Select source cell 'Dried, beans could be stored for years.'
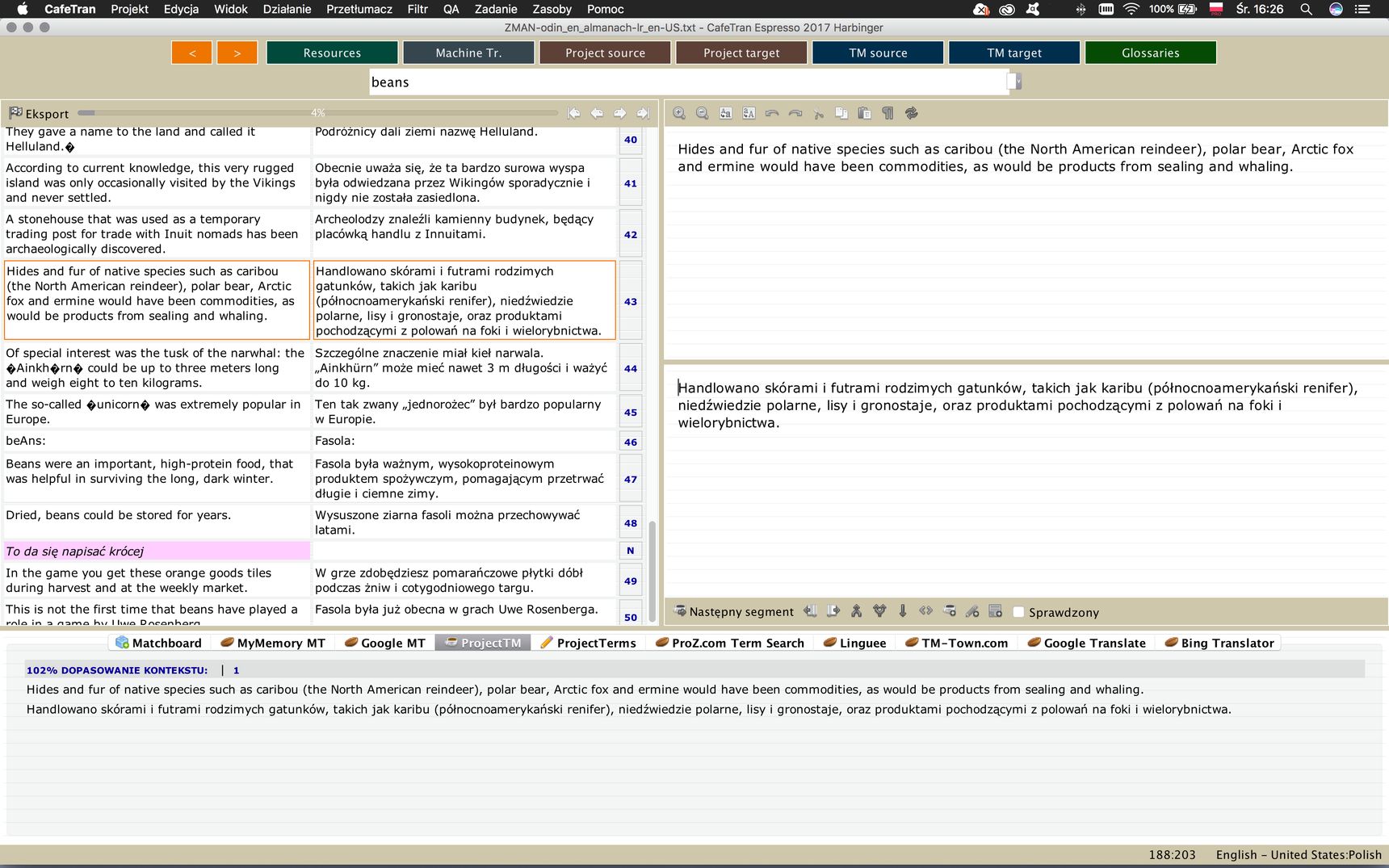1389x868 pixels. [x=157, y=522]
